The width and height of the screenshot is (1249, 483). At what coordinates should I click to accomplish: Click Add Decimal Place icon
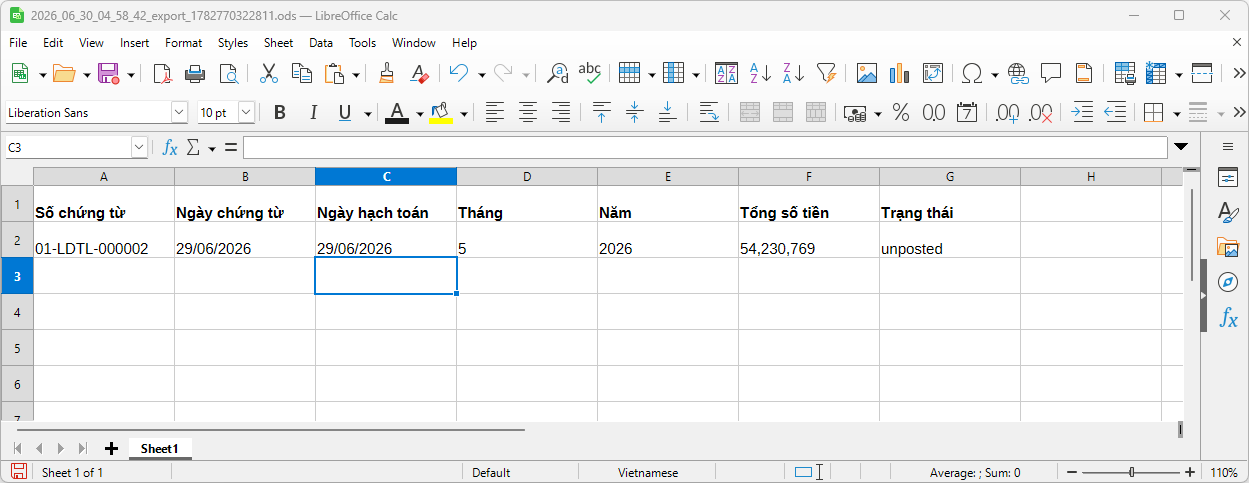1007,113
